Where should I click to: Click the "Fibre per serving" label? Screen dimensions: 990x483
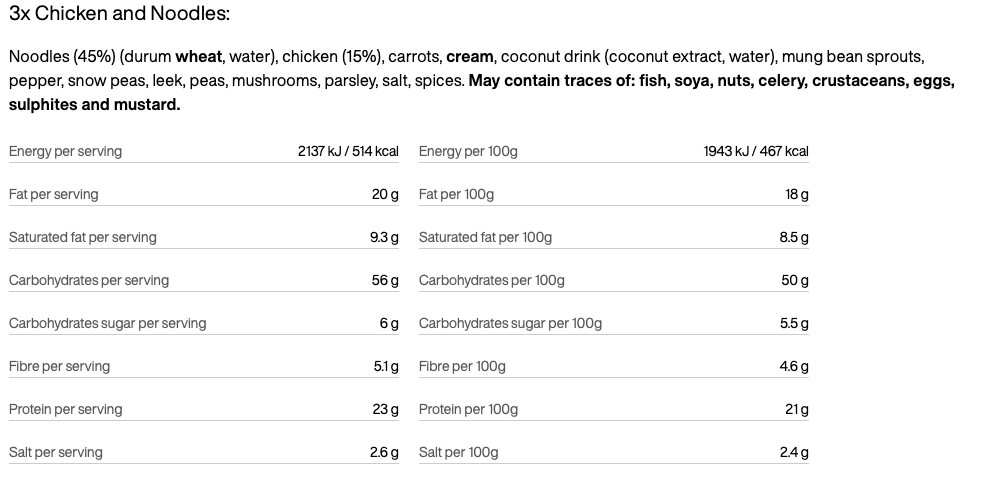59,367
